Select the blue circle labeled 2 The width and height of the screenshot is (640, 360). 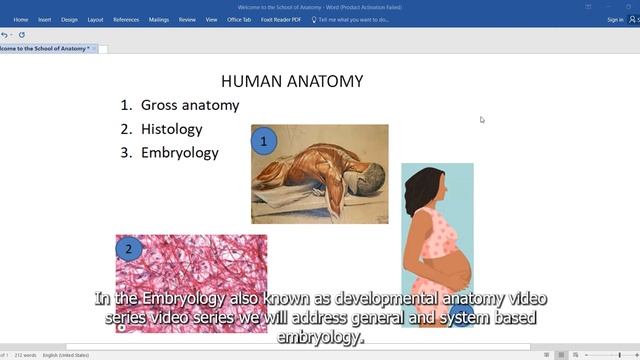click(x=129, y=249)
